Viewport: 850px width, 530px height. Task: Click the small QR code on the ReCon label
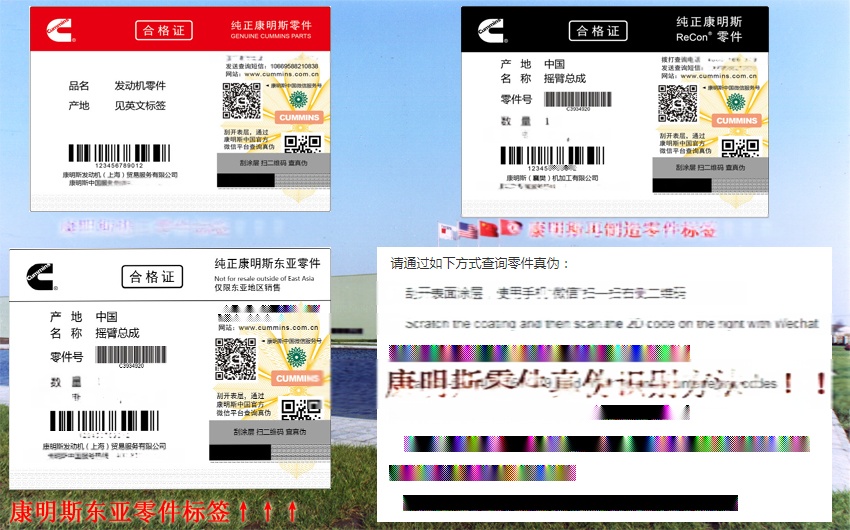739,147
